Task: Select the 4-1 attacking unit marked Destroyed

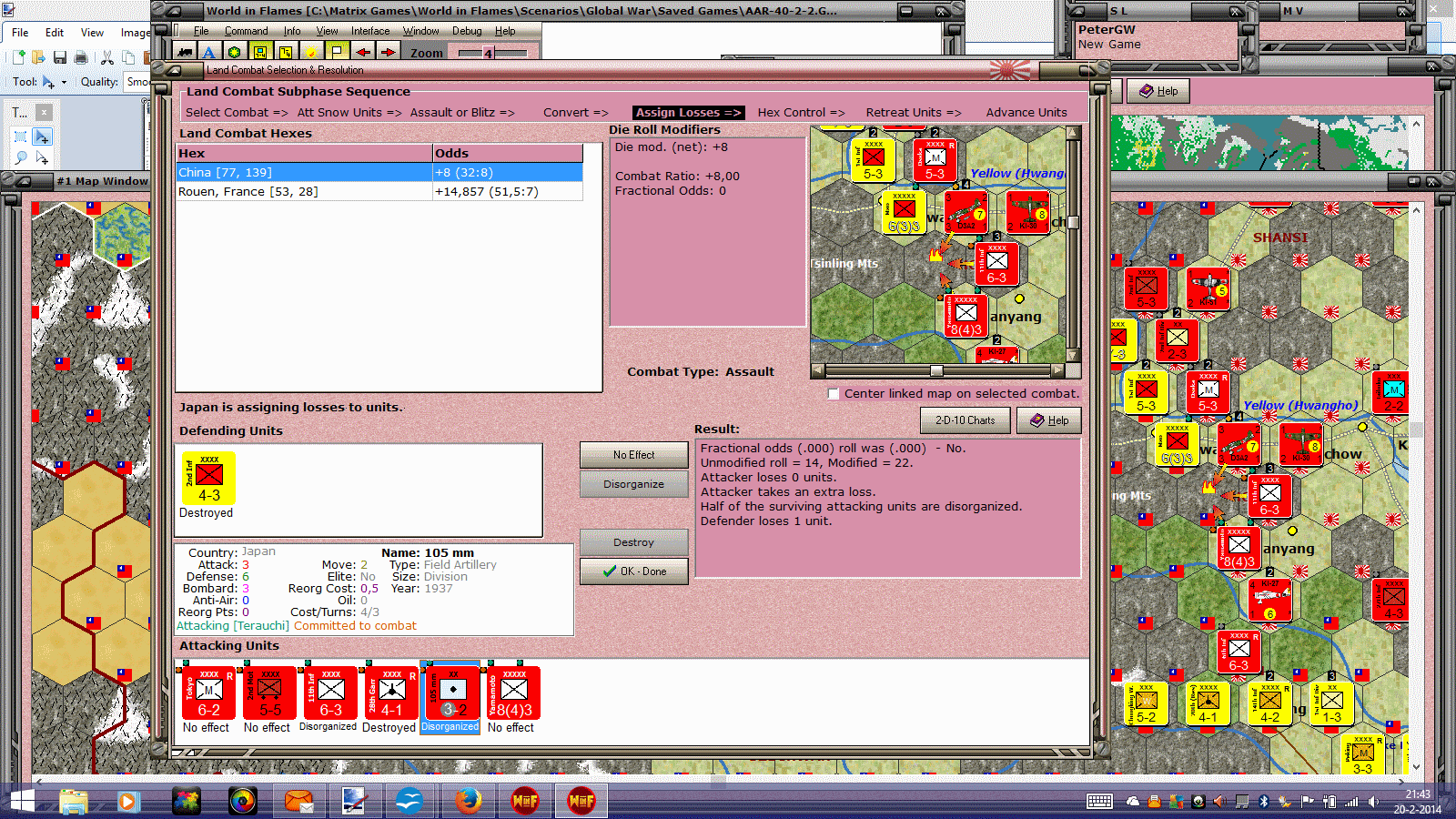Action: [391, 693]
